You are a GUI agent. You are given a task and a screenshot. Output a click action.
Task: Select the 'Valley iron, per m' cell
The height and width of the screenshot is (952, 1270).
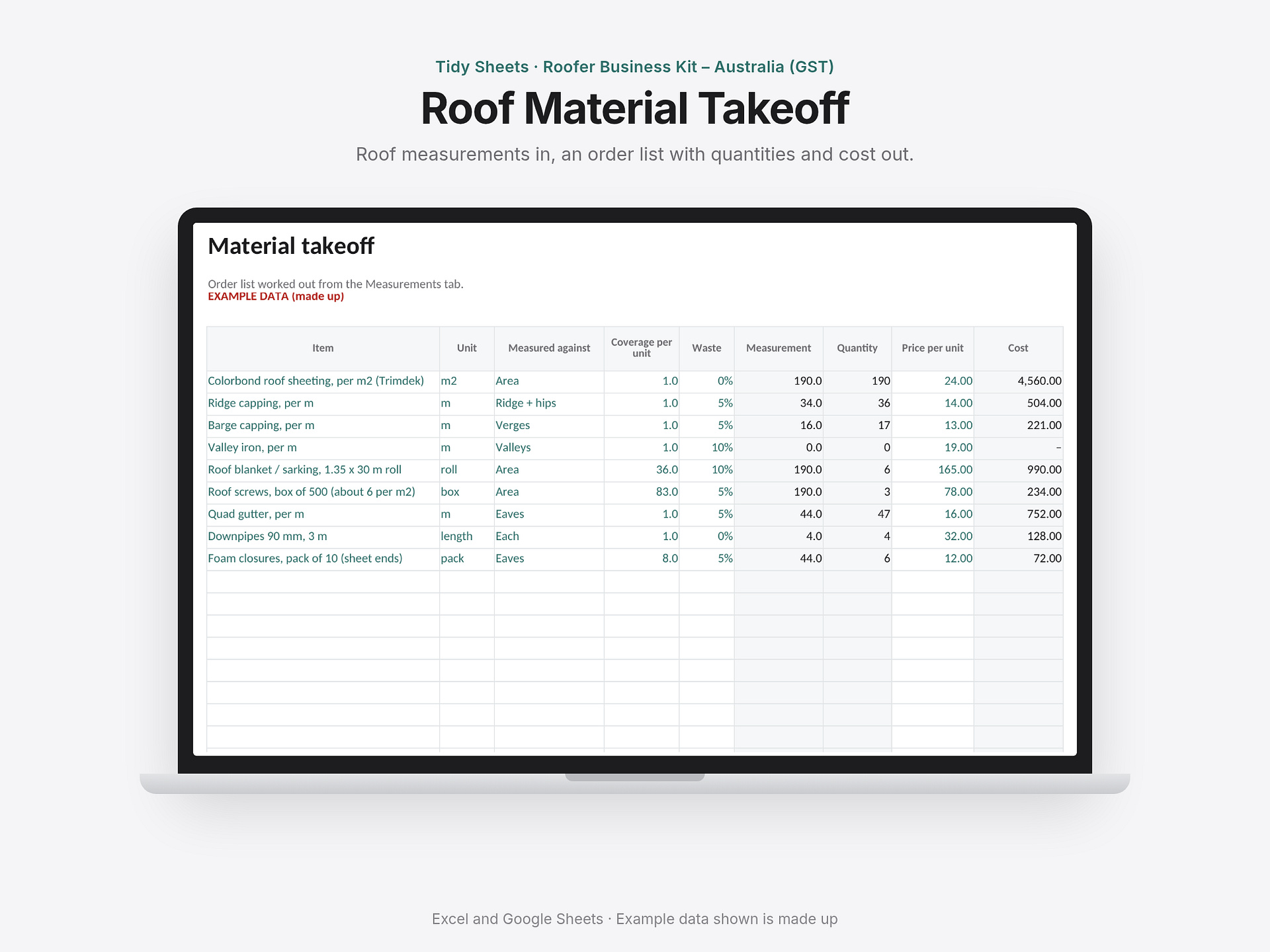coord(323,448)
